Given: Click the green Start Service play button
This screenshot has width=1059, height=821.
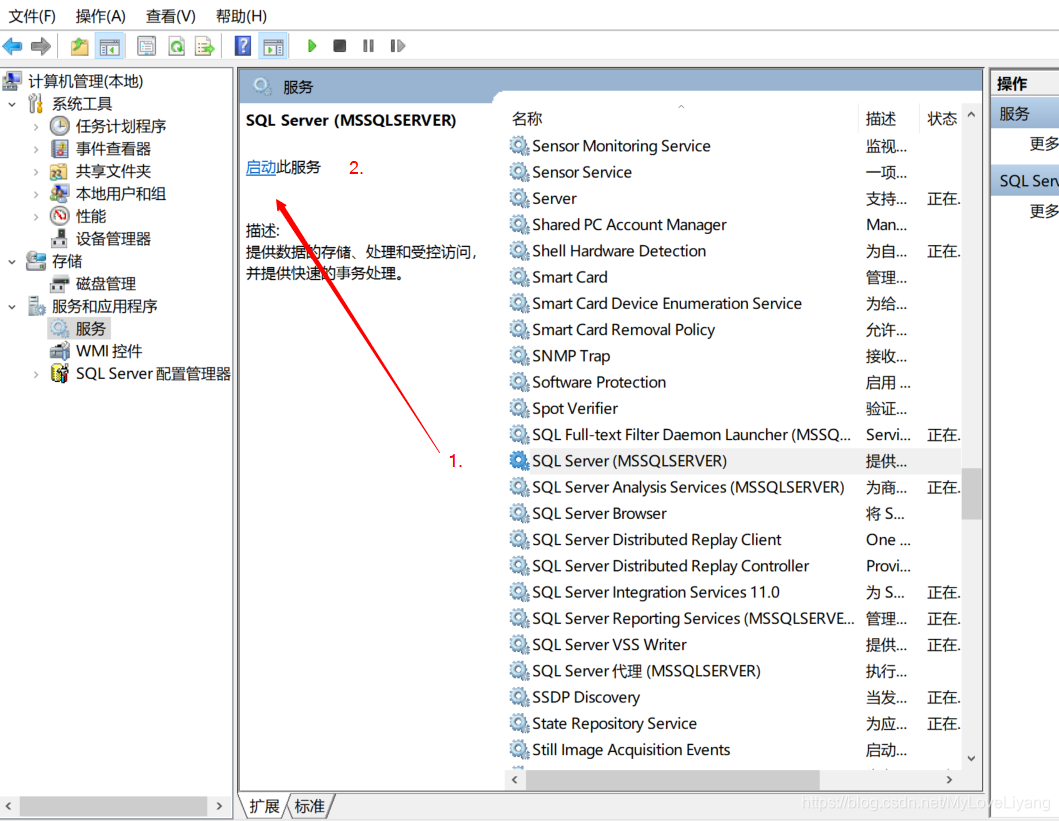Looking at the screenshot, I should click(311, 46).
